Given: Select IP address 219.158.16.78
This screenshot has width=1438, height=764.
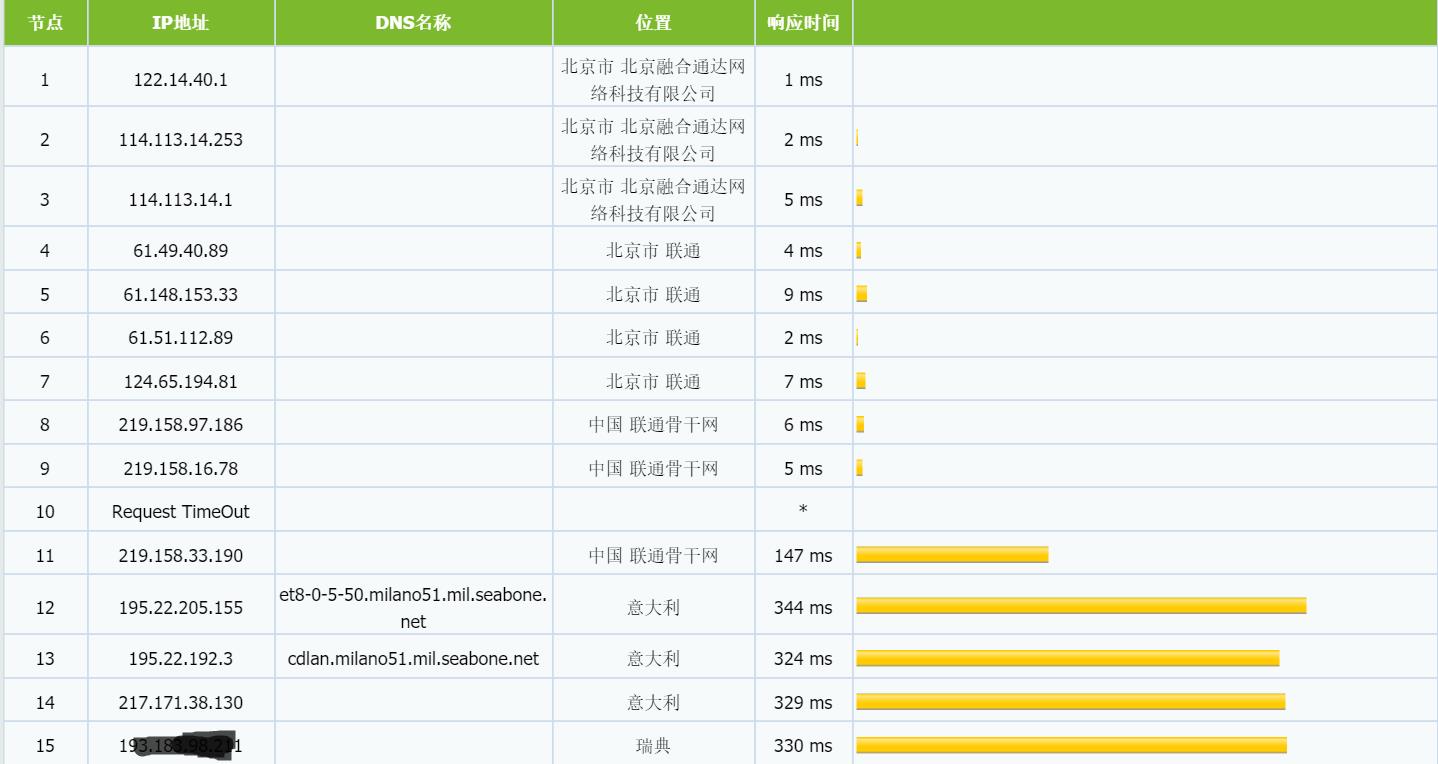Looking at the screenshot, I should 181,469.
